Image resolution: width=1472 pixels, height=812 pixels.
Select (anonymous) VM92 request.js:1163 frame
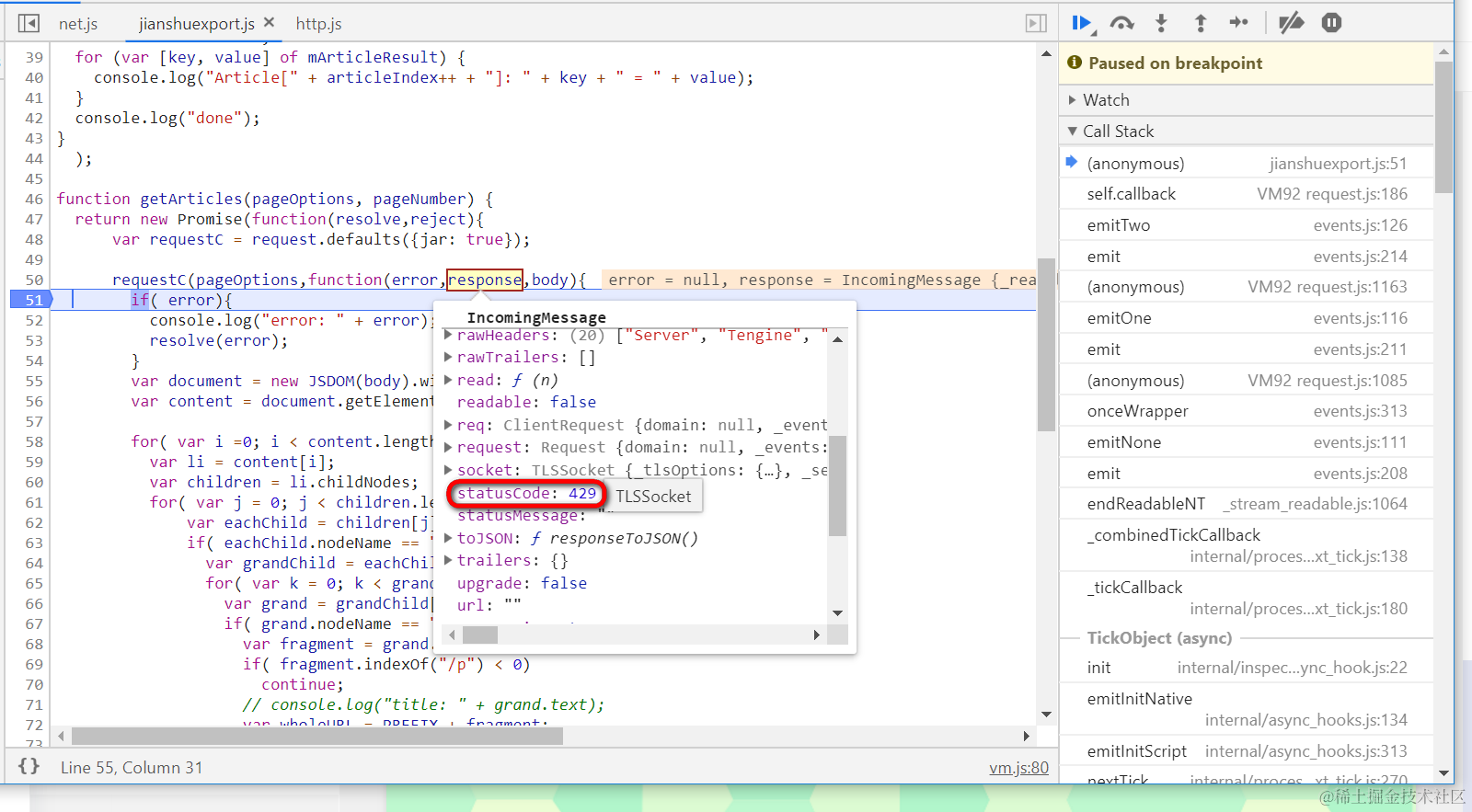tap(1247, 287)
